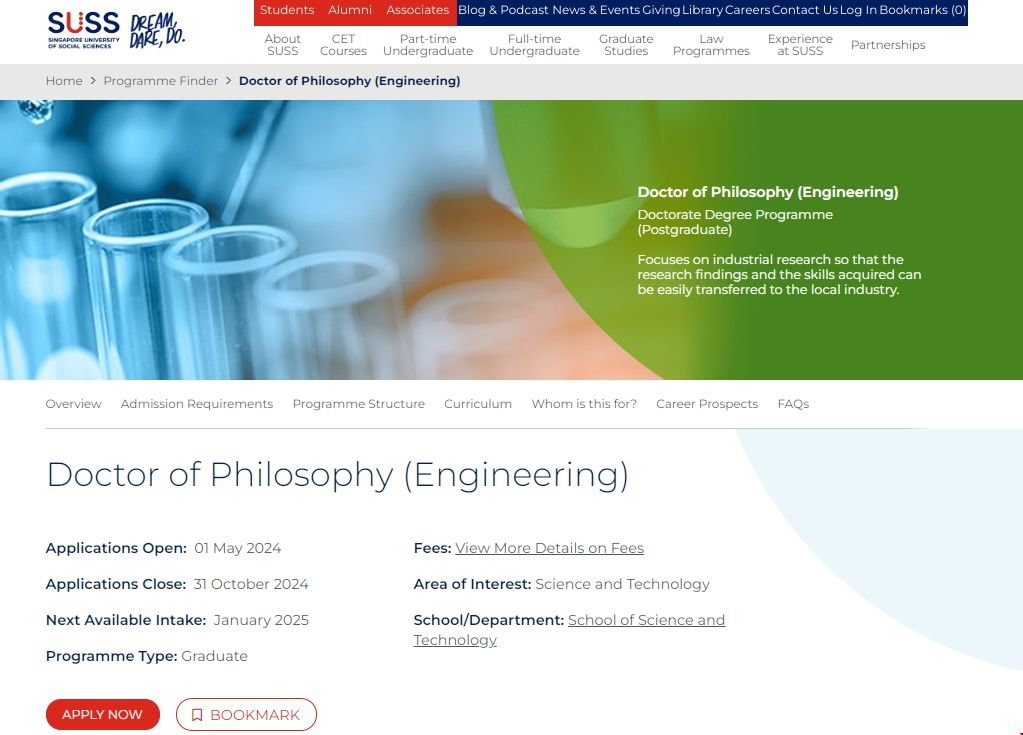Expand the CET Courses menu
This screenshot has width=1023, height=735.
click(343, 45)
